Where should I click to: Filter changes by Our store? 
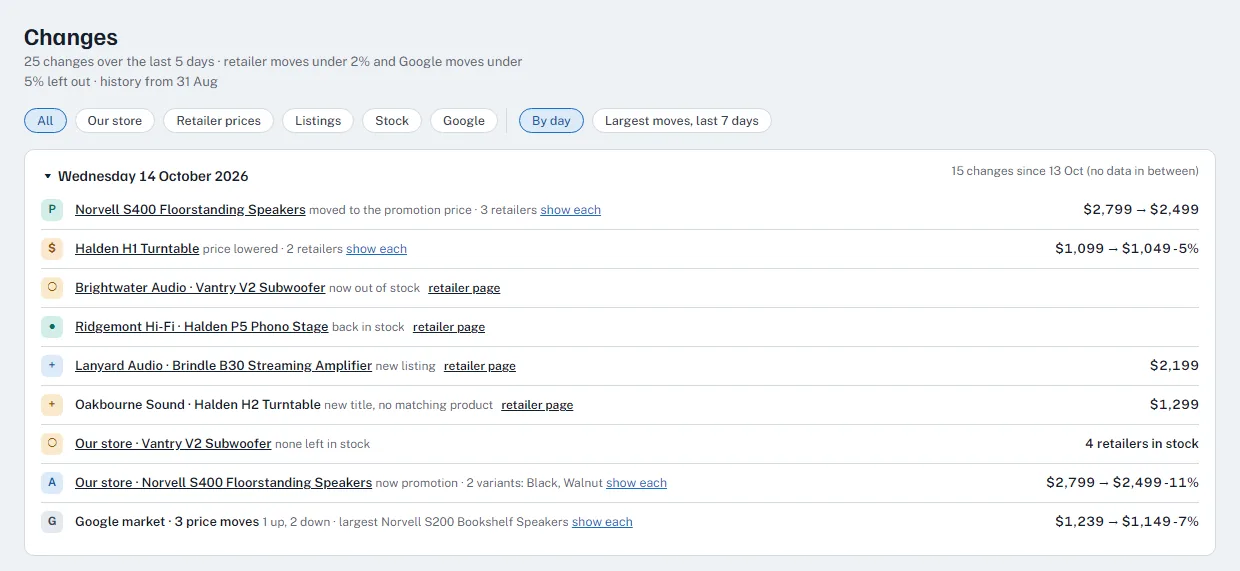(x=115, y=121)
